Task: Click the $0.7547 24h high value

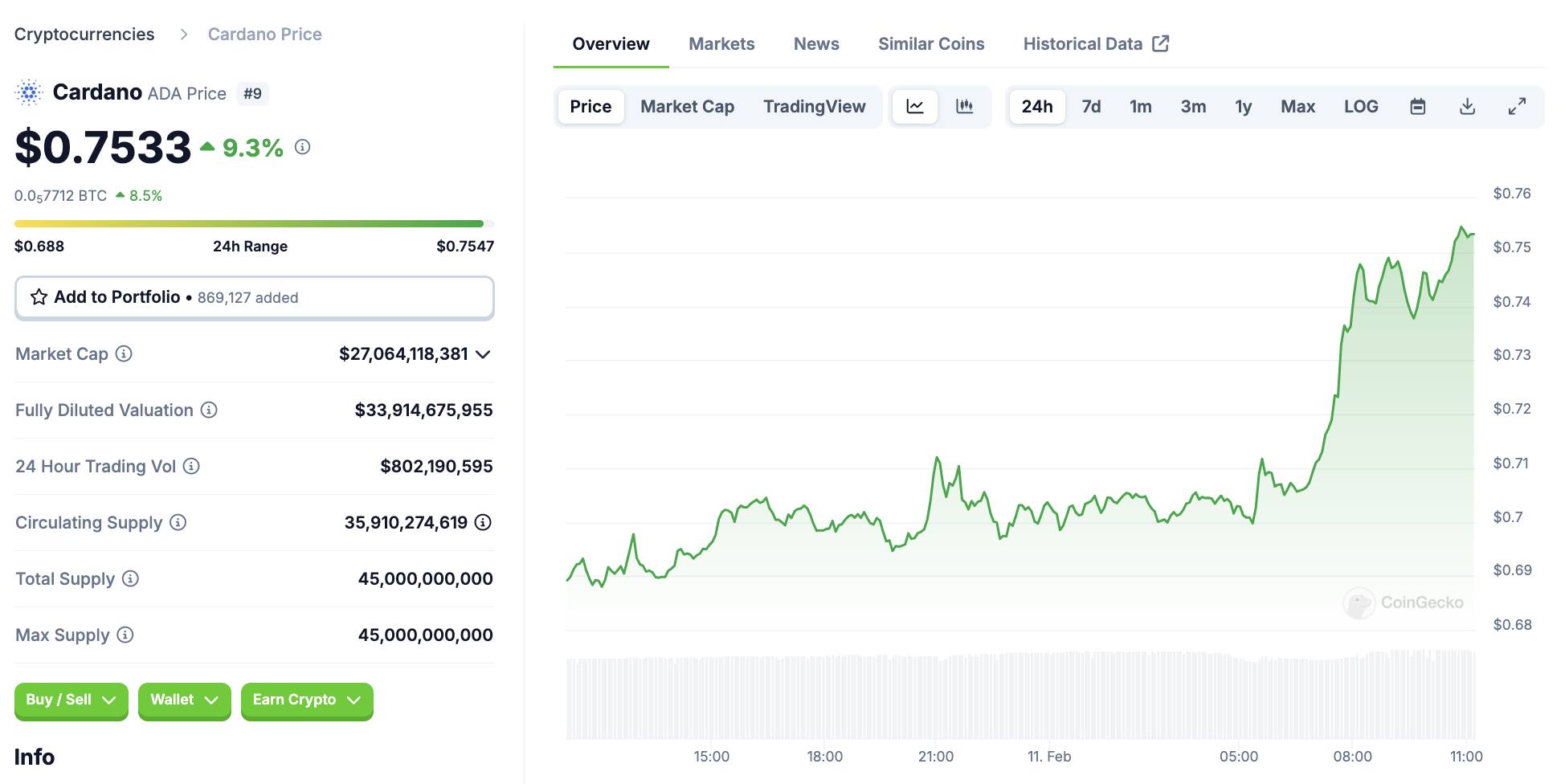Action: click(x=465, y=246)
